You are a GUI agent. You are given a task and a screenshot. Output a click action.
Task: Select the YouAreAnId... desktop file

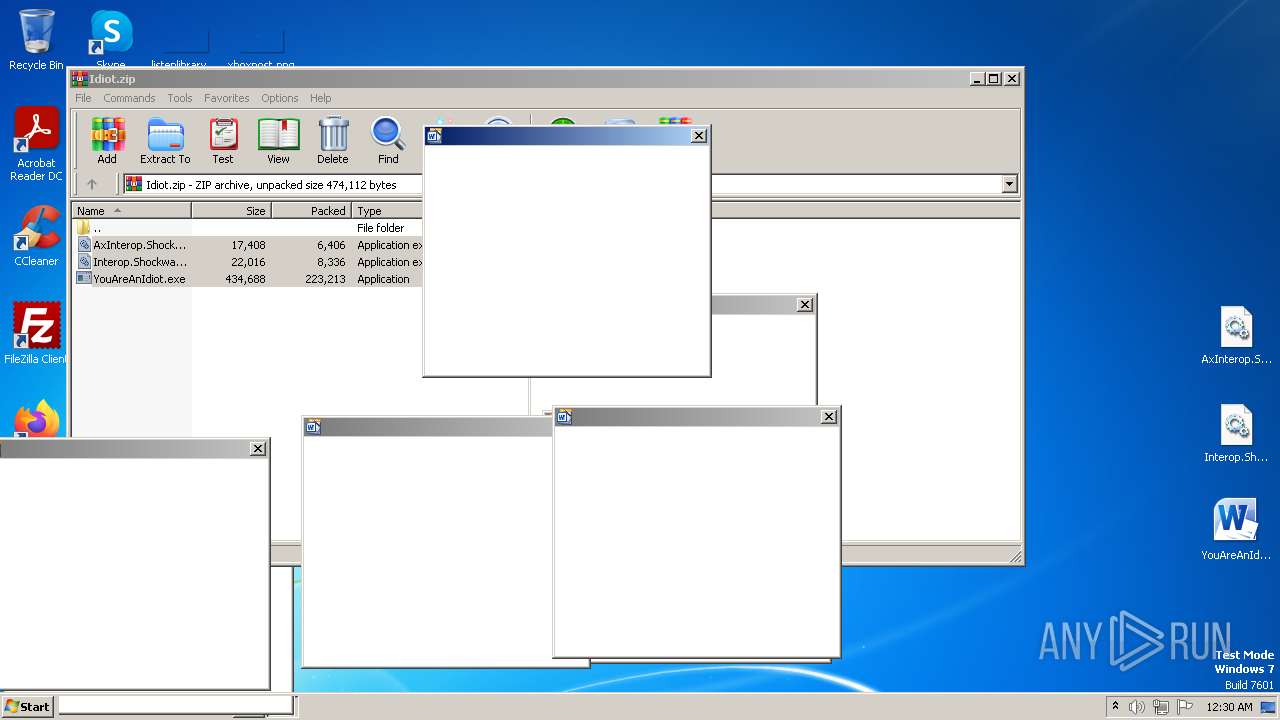click(1236, 531)
